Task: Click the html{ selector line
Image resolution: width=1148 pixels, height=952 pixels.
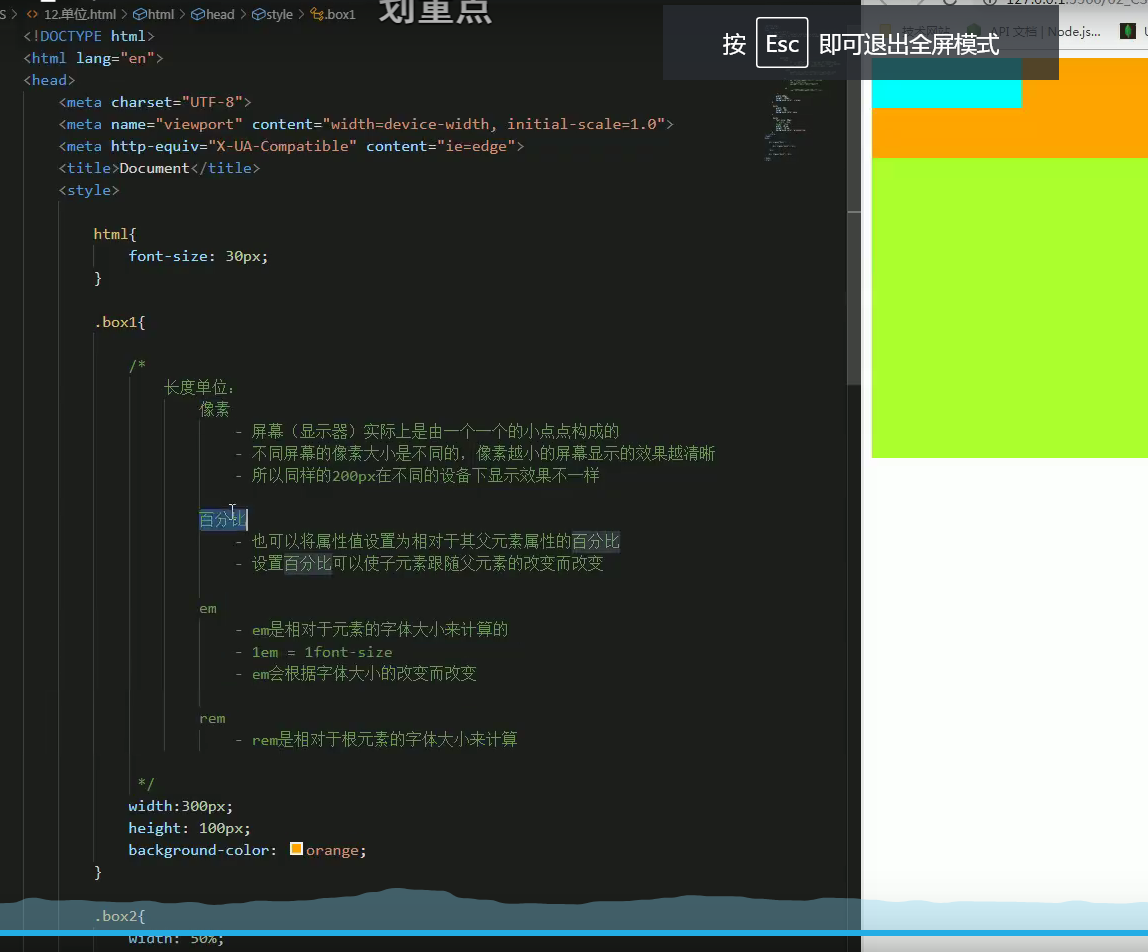Action: 115,234
